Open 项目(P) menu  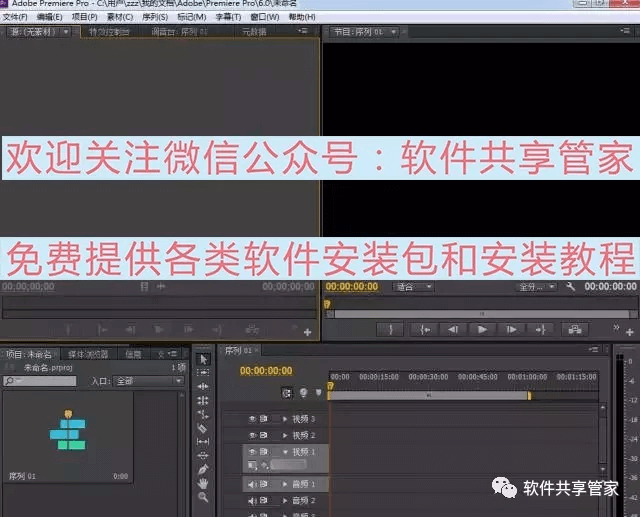[x=84, y=17]
